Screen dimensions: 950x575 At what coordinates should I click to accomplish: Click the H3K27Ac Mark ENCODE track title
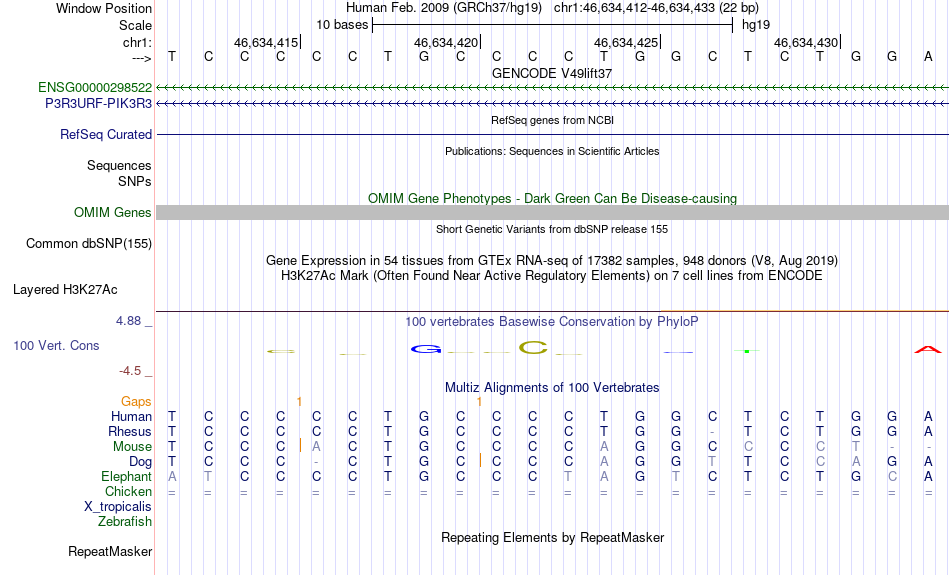click(x=552, y=276)
